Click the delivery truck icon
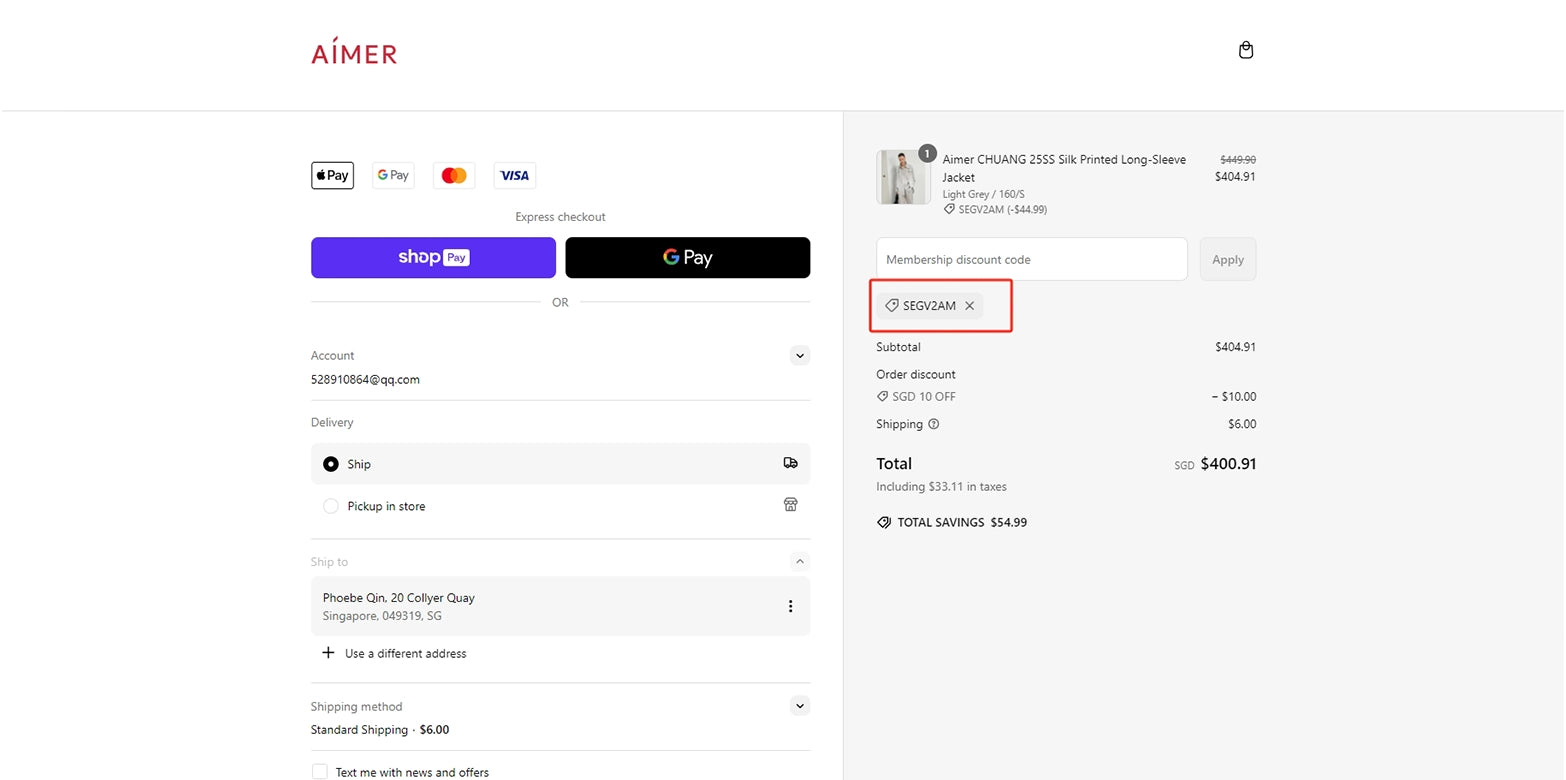 (790, 463)
